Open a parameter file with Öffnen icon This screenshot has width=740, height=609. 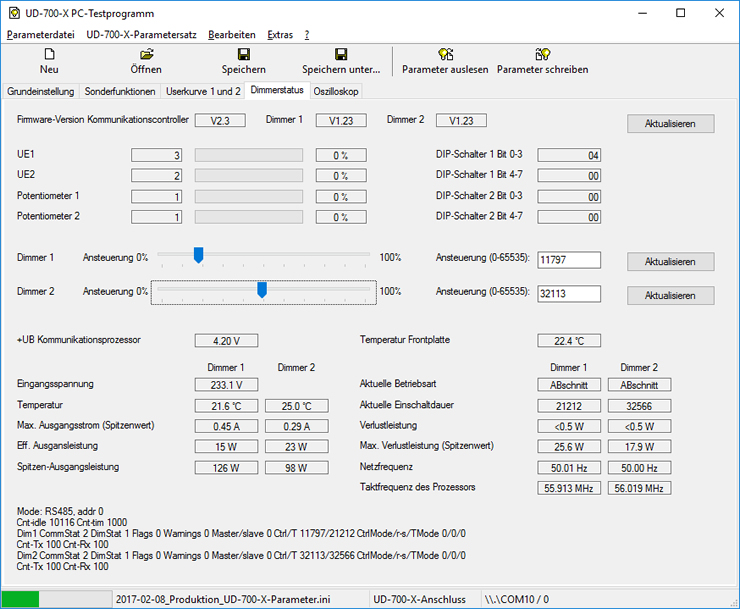[146, 55]
